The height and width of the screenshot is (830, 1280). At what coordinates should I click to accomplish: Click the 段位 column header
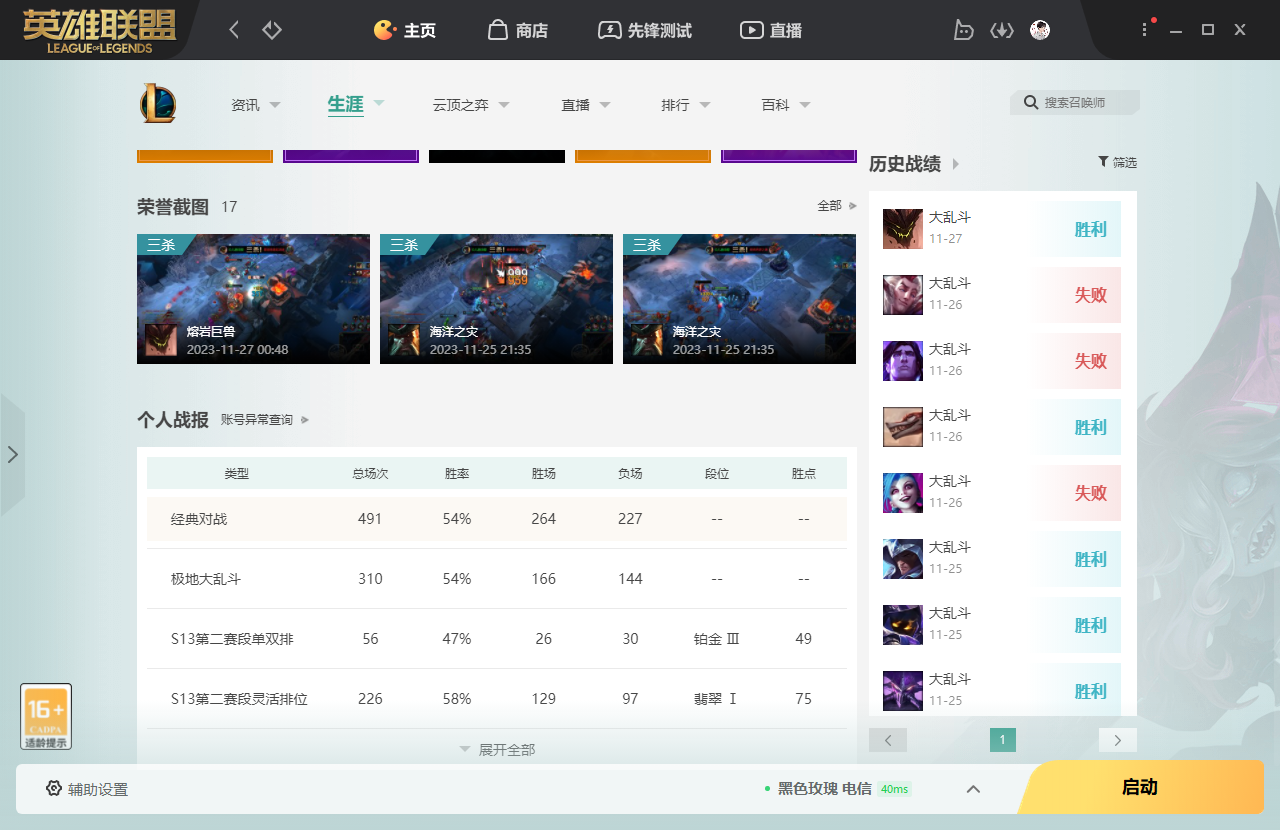(x=717, y=473)
